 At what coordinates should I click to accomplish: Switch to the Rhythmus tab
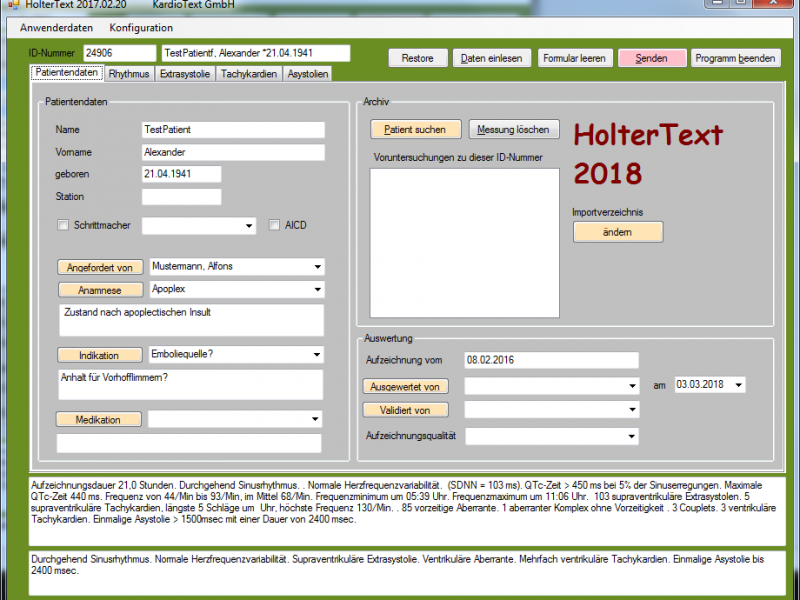point(129,74)
